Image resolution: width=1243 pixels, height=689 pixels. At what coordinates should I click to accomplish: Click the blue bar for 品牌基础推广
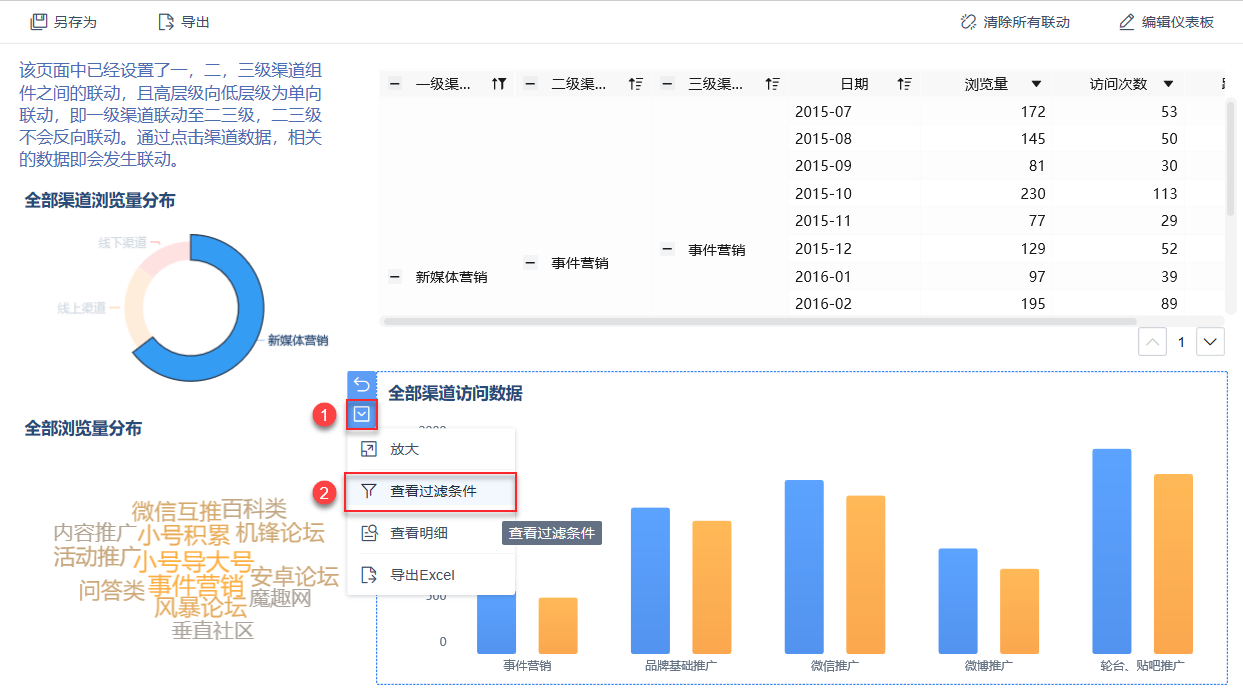(x=651, y=580)
